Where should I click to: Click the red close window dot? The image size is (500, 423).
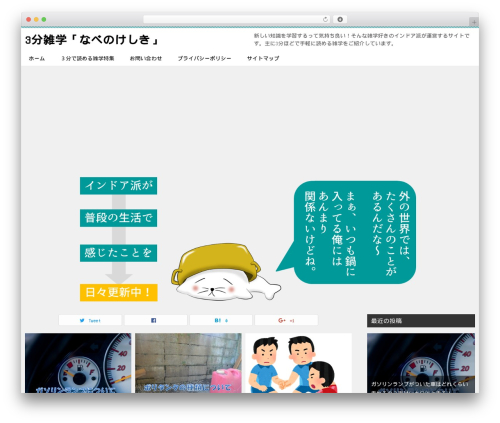[x=29, y=20]
